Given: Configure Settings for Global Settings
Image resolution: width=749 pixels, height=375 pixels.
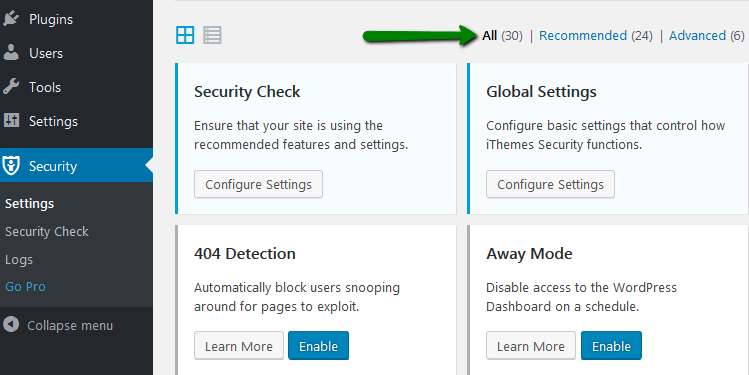Looking at the screenshot, I should tap(550, 184).
